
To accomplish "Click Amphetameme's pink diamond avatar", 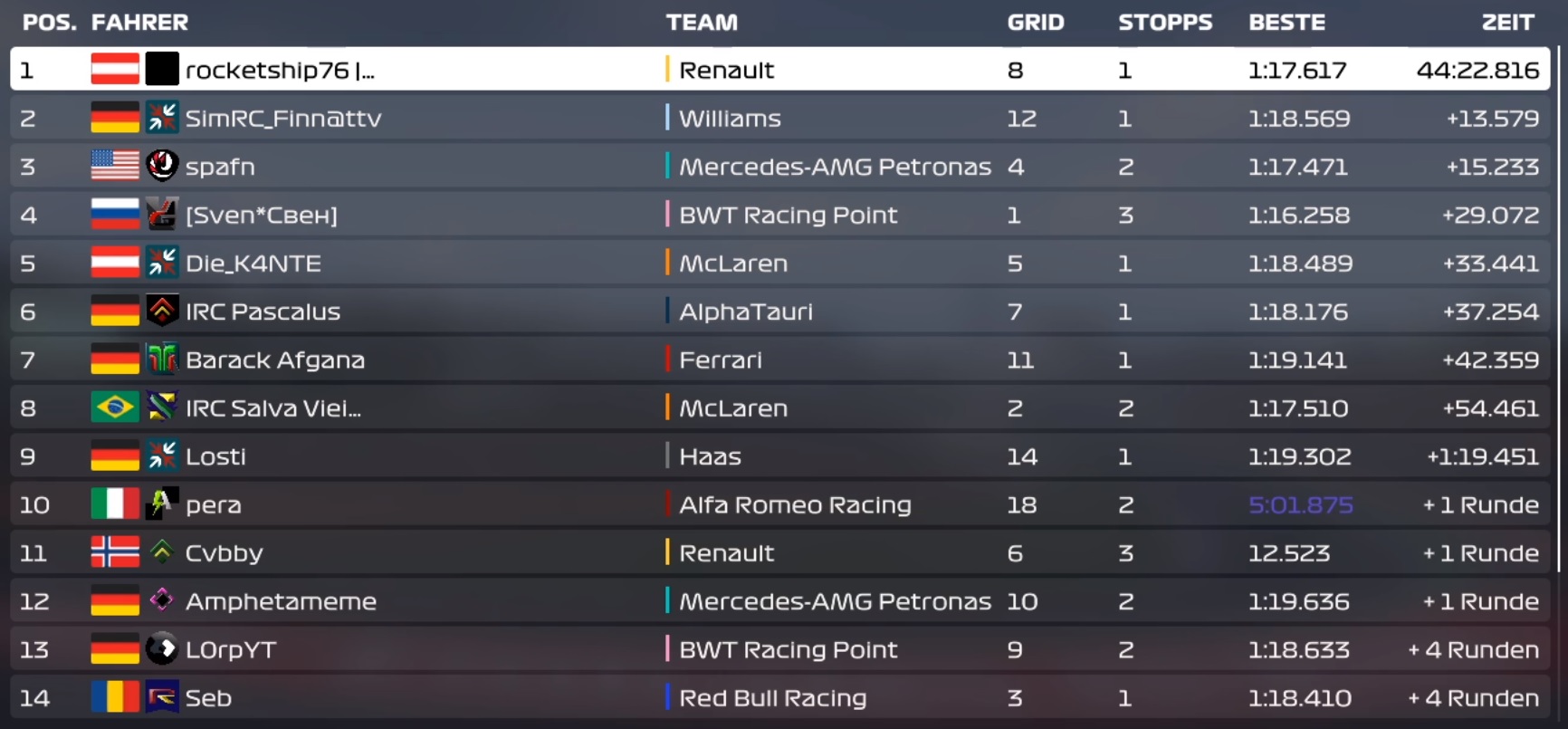I will [x=162, y=600].
